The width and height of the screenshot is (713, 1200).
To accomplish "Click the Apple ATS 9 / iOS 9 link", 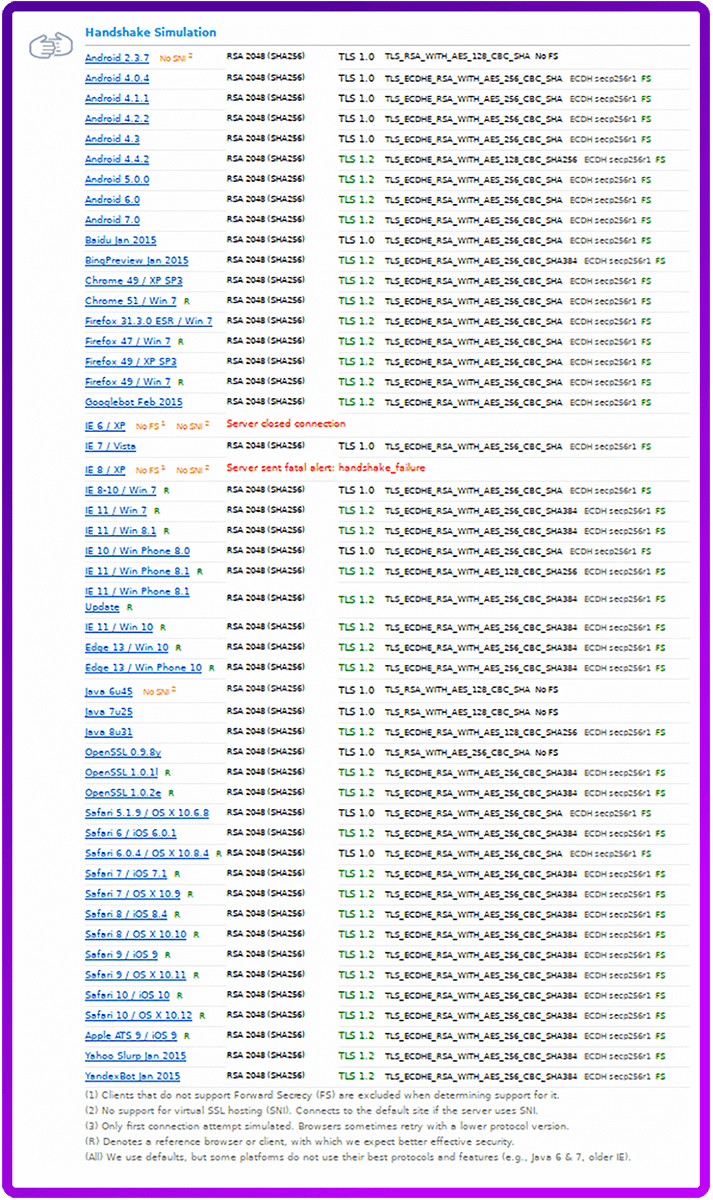I will click(131, 1035).
